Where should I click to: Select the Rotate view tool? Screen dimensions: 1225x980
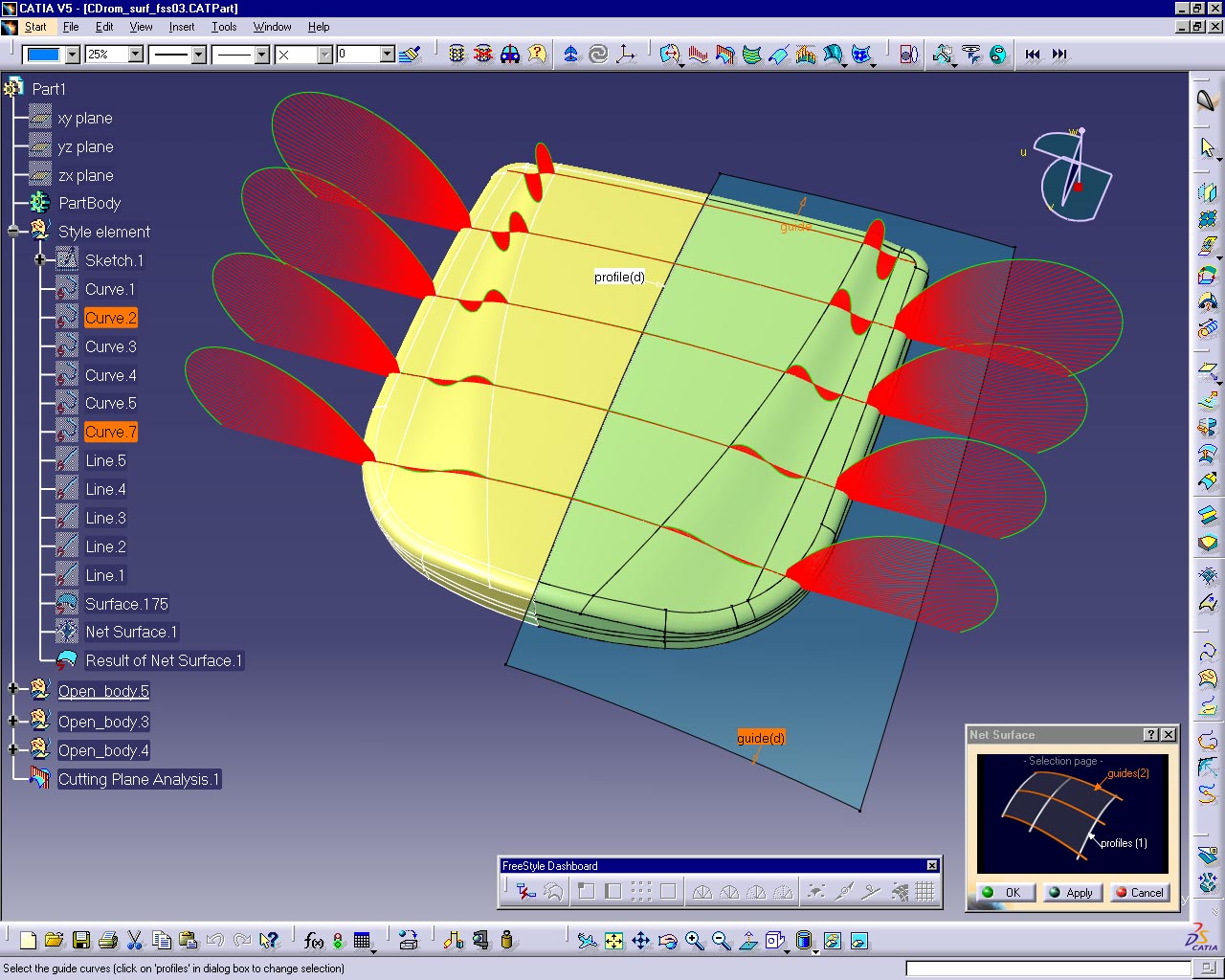pos(667,941)
